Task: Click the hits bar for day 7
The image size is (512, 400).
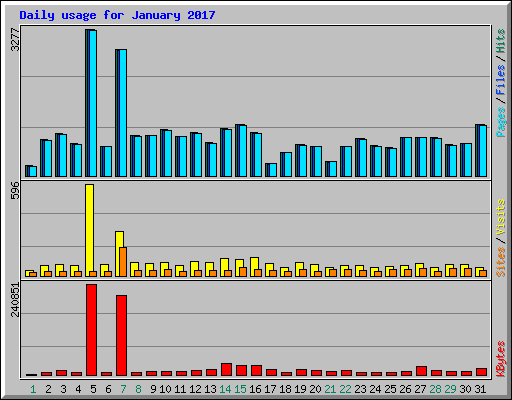Action: pos(121,113)
